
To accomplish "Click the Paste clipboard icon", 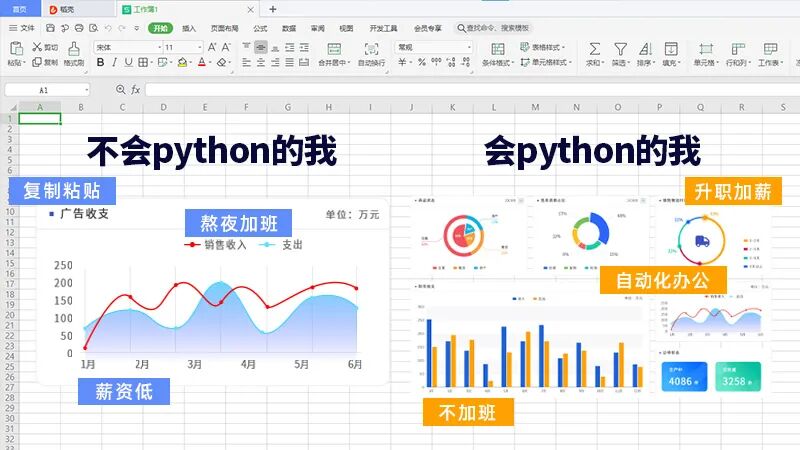I will click(x=16, y=48).
